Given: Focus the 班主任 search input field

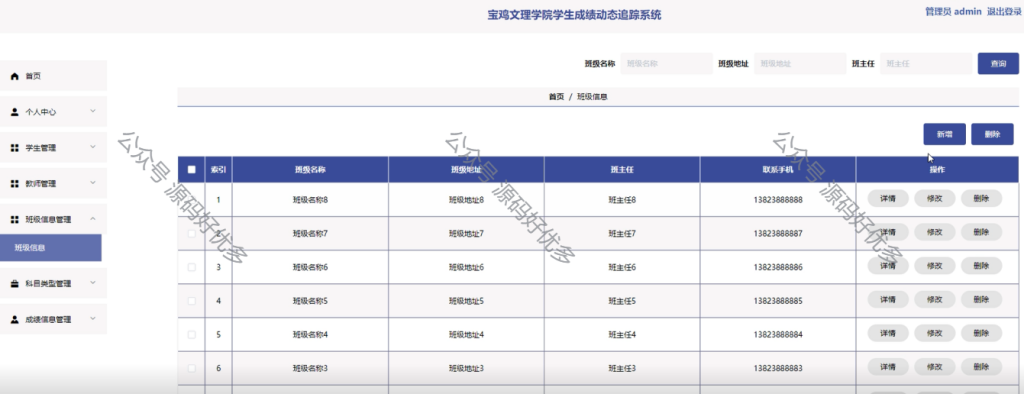Looking at the screenshot, I should click(926, 64).
